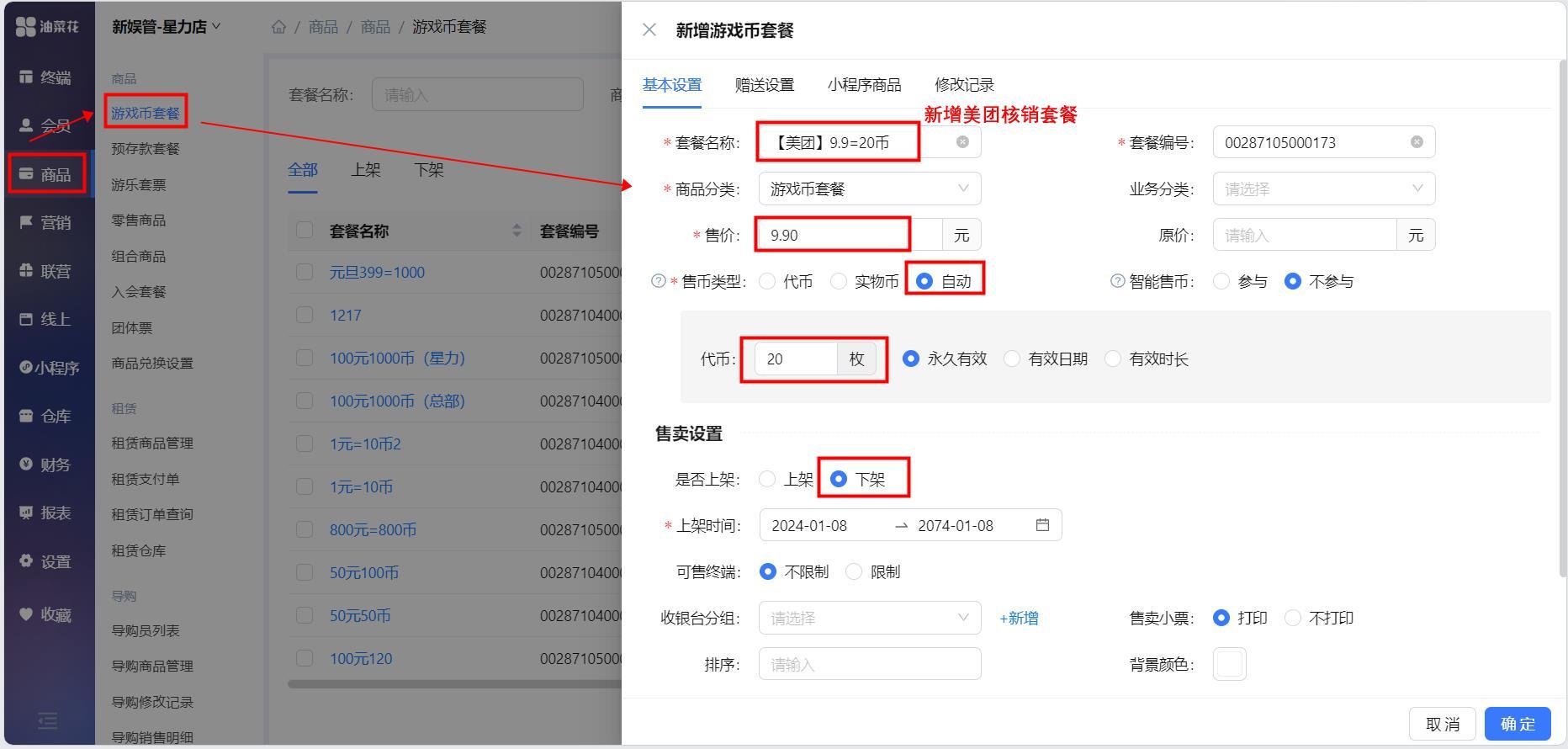
Task: Clear the 套餐名称 field with its clear icon
Action: [x=962, y=142]
